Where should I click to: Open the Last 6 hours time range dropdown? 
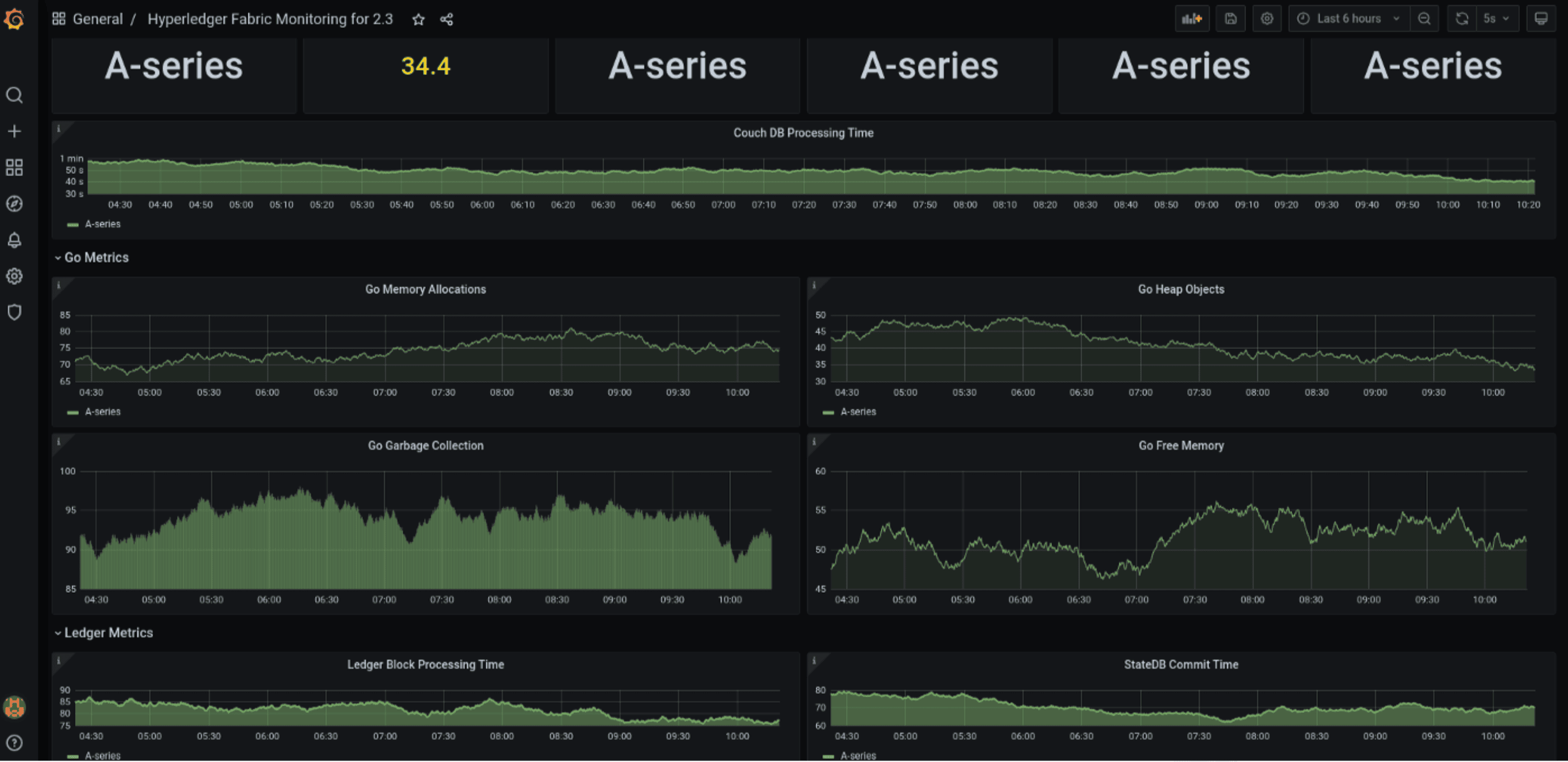tap(1347, 18)
